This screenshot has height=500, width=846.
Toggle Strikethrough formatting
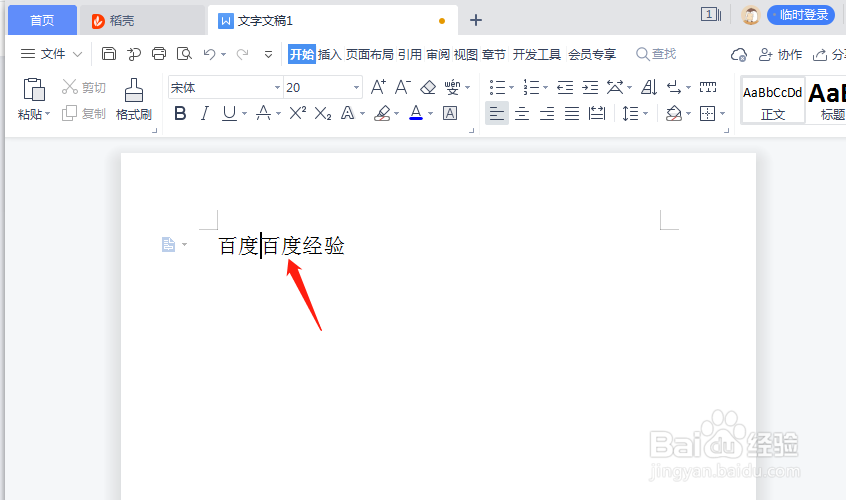click(263, 113)
